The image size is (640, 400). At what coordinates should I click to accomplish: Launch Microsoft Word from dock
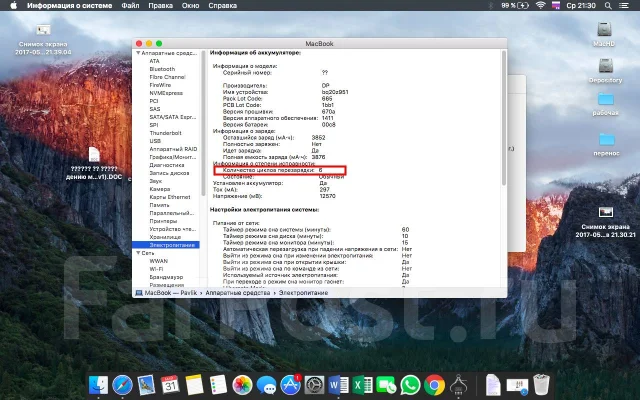pos(338,385)
